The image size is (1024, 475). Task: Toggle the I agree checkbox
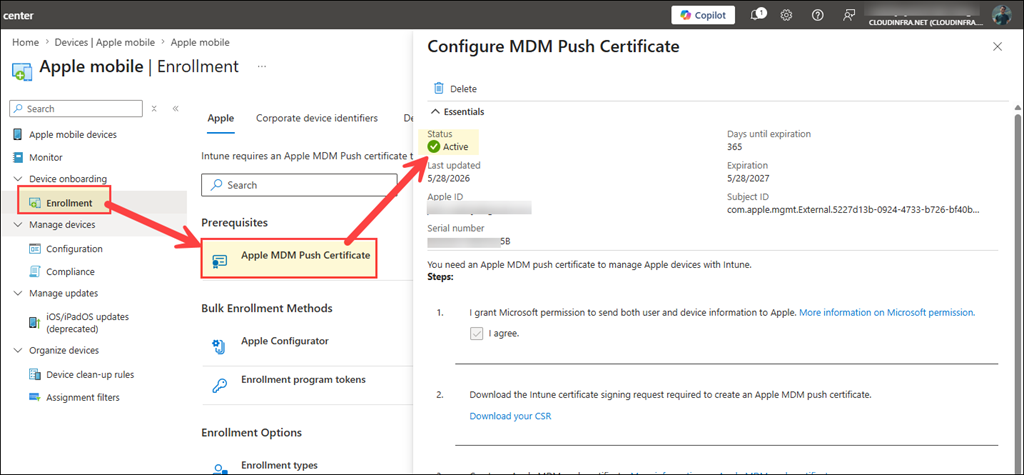pos(475,333)
